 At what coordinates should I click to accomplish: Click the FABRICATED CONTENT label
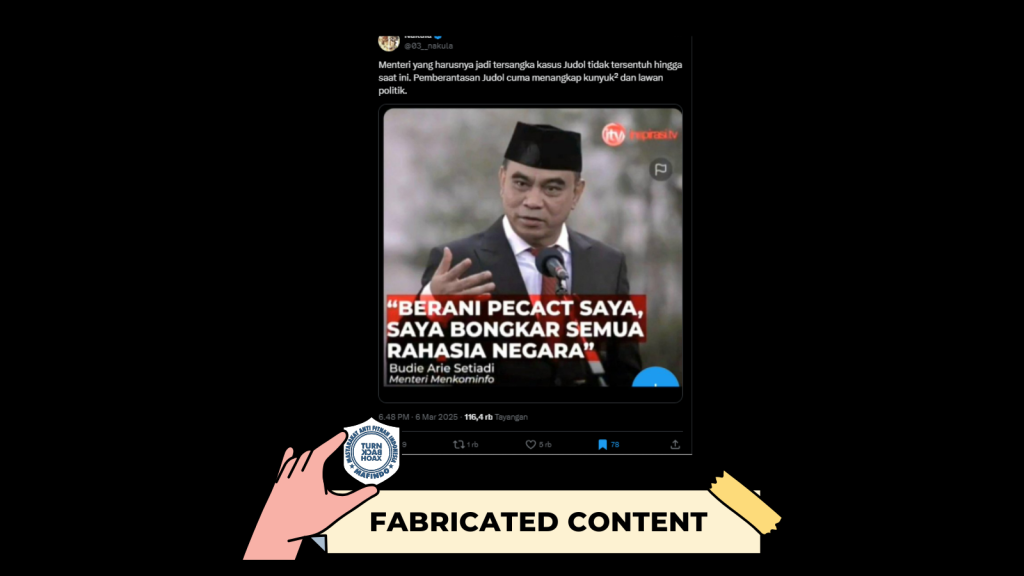539,522
